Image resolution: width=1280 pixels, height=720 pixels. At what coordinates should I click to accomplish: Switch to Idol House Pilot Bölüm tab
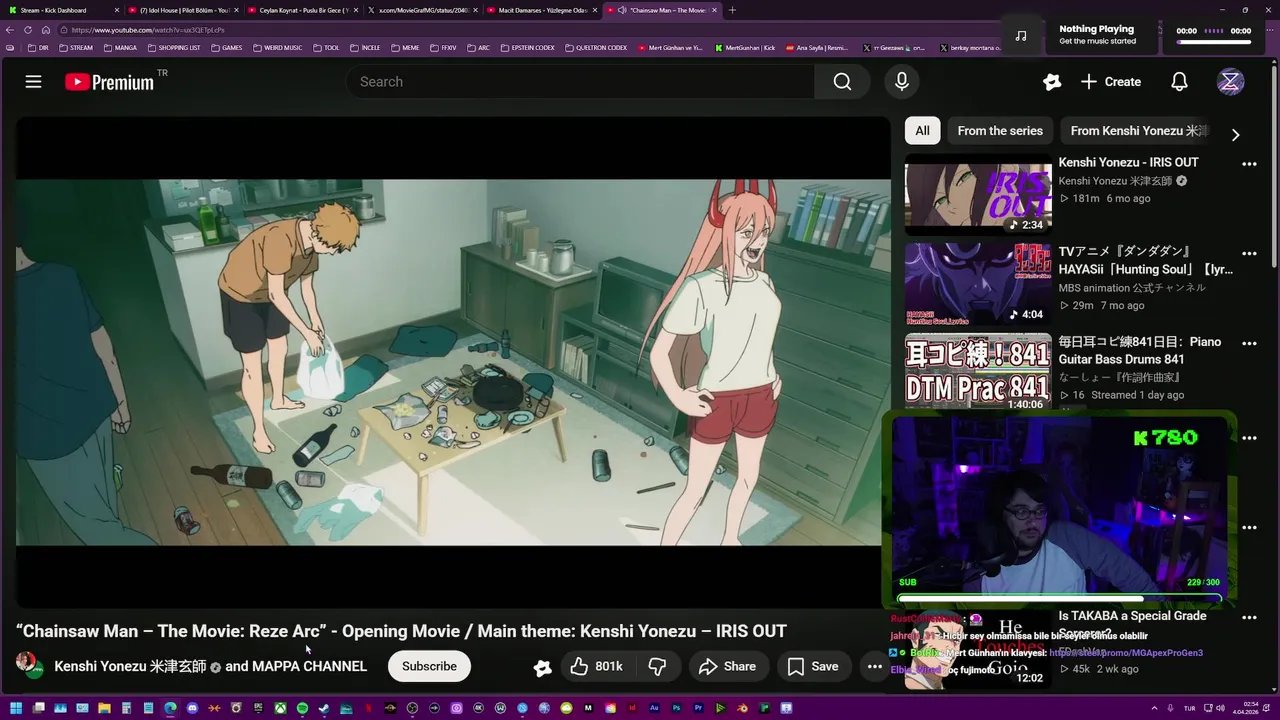click(183, 10)
